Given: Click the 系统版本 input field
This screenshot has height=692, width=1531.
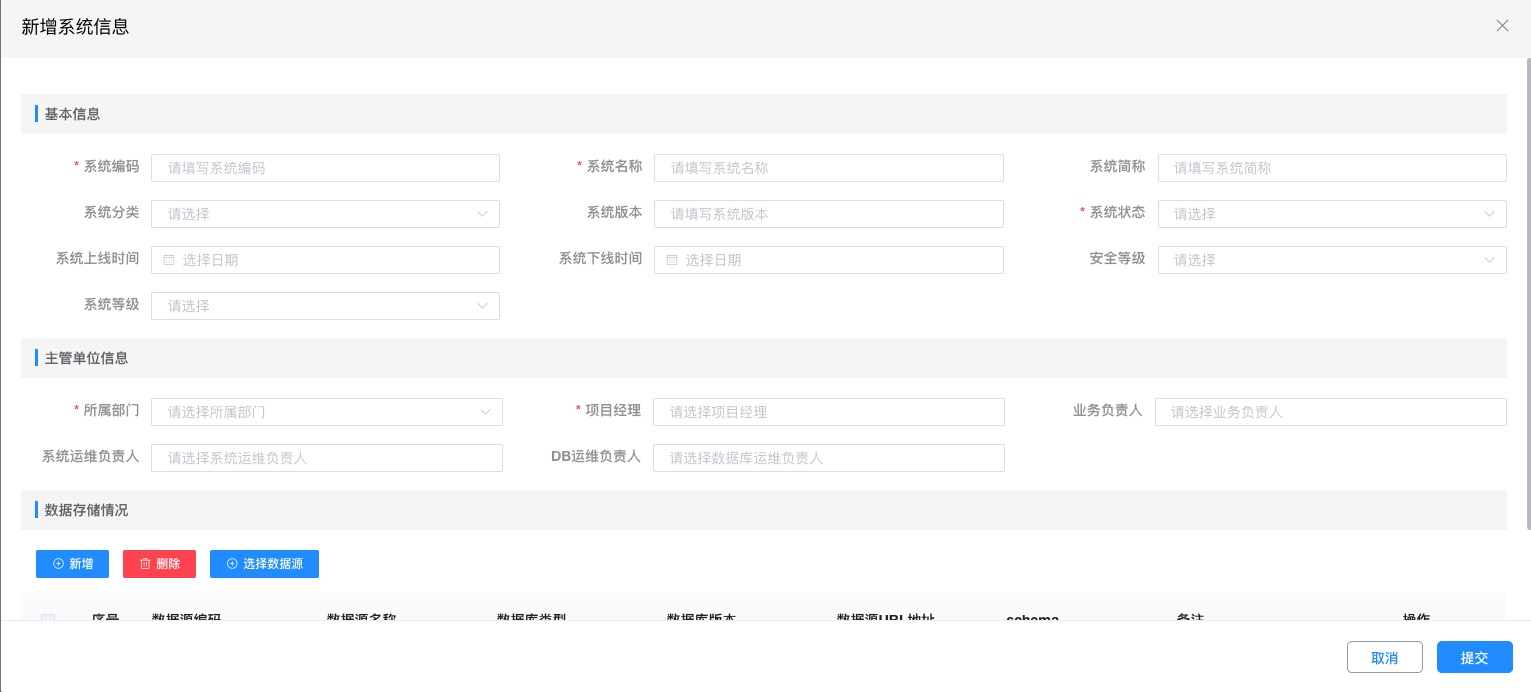Looking at the screenshot, I should pos(828,214).
